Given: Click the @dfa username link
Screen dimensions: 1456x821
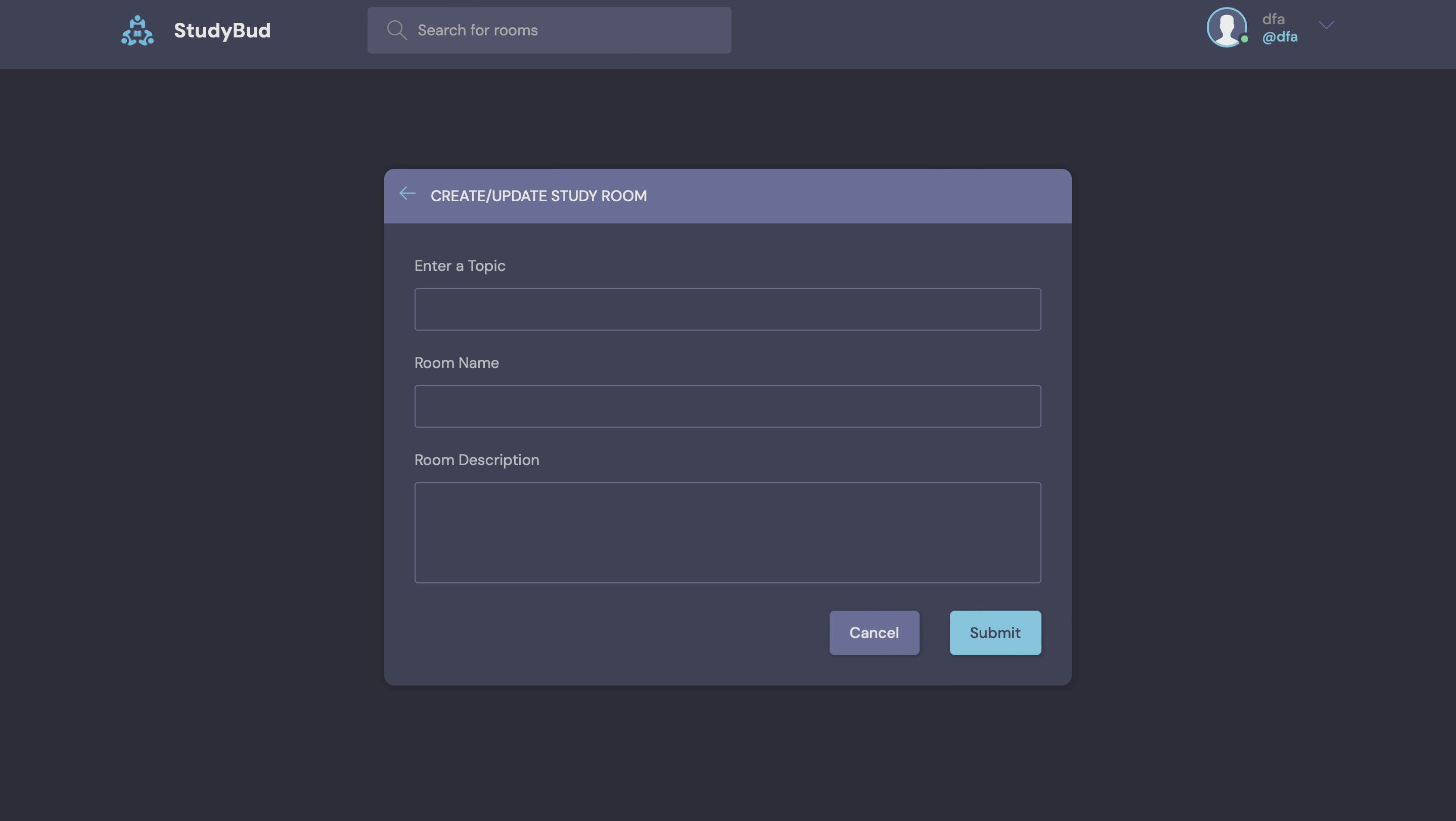Looking at the screenshot, I should tap(1280, 37).
